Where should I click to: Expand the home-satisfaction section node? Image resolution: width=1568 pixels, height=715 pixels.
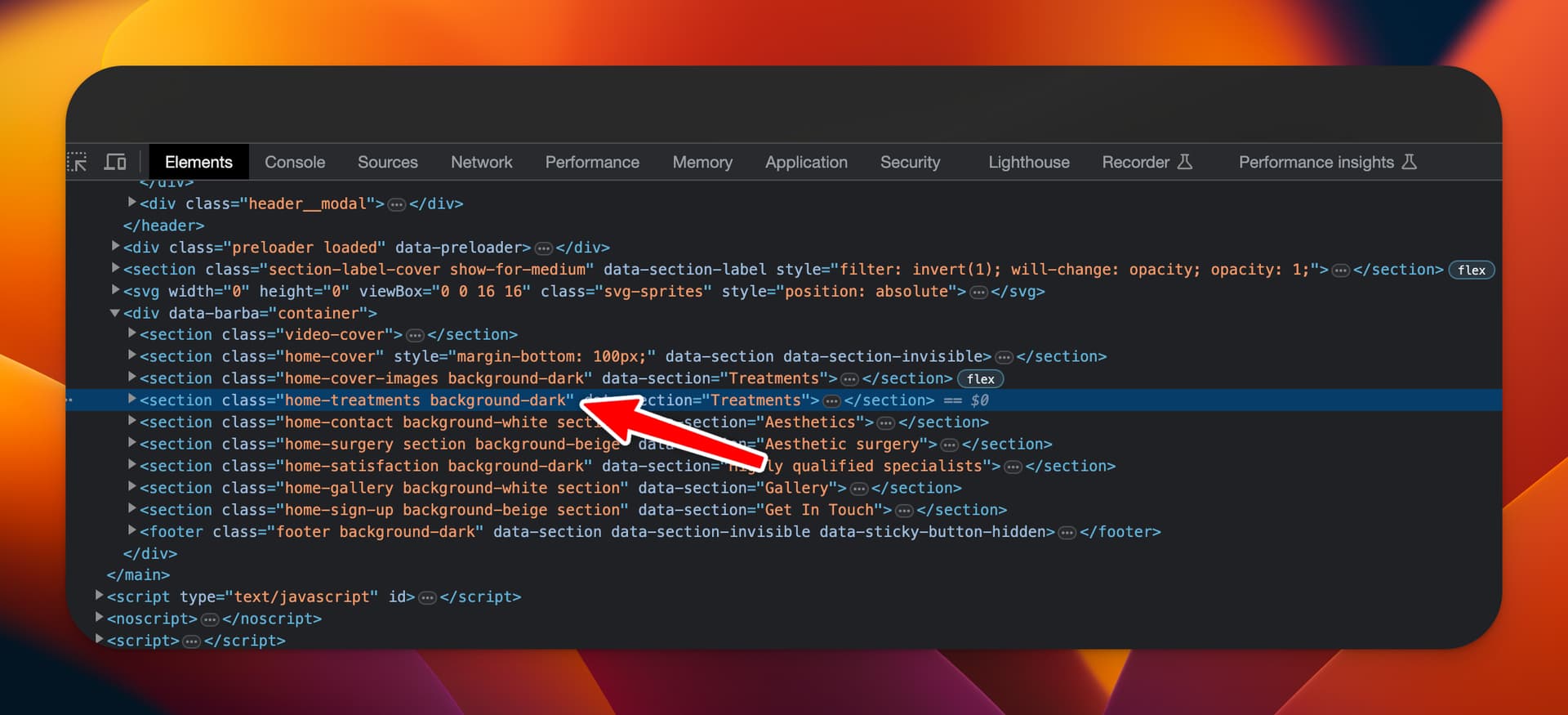132,465
